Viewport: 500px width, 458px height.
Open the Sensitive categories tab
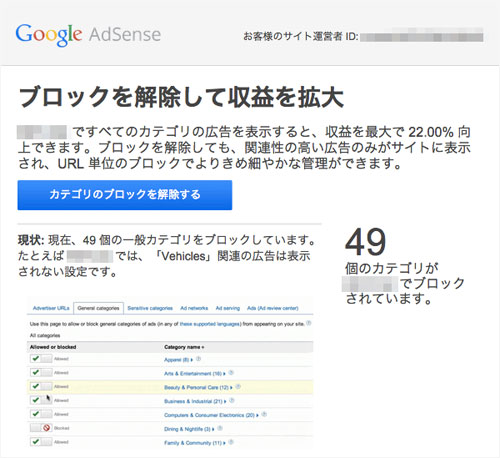150,308
